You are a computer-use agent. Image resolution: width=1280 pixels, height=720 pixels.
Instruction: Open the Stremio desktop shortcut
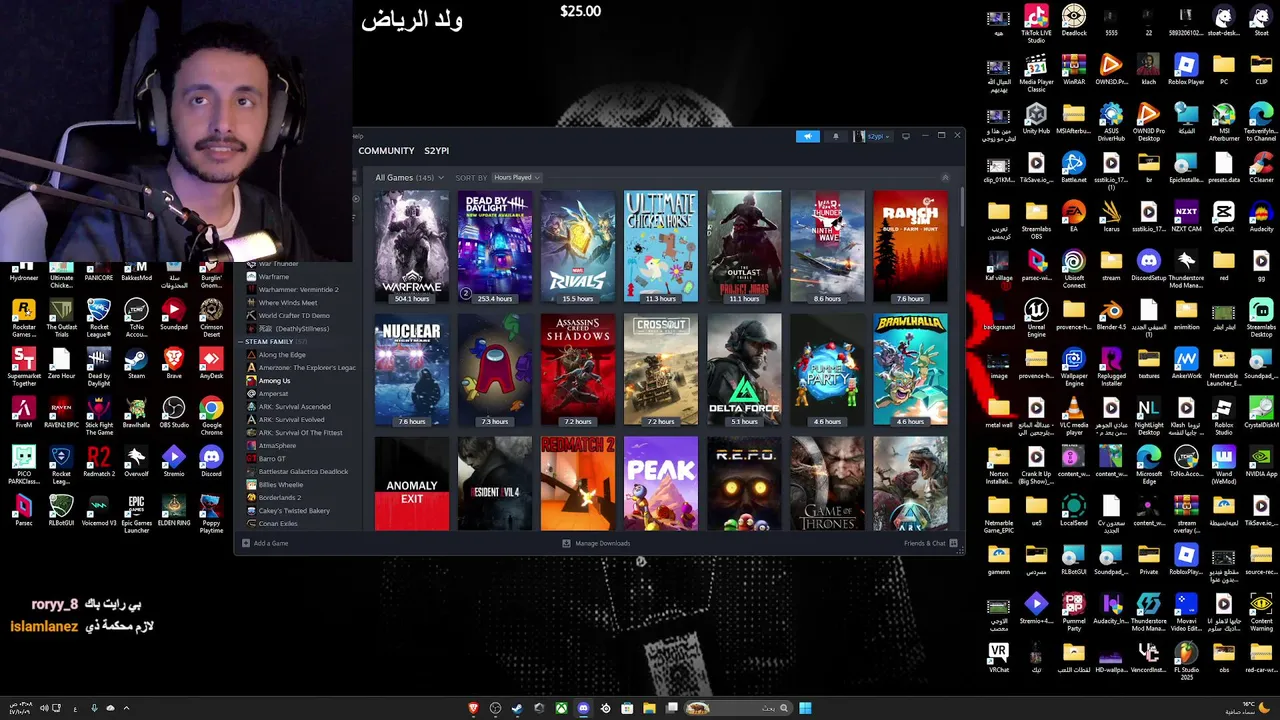coord(174,461)
